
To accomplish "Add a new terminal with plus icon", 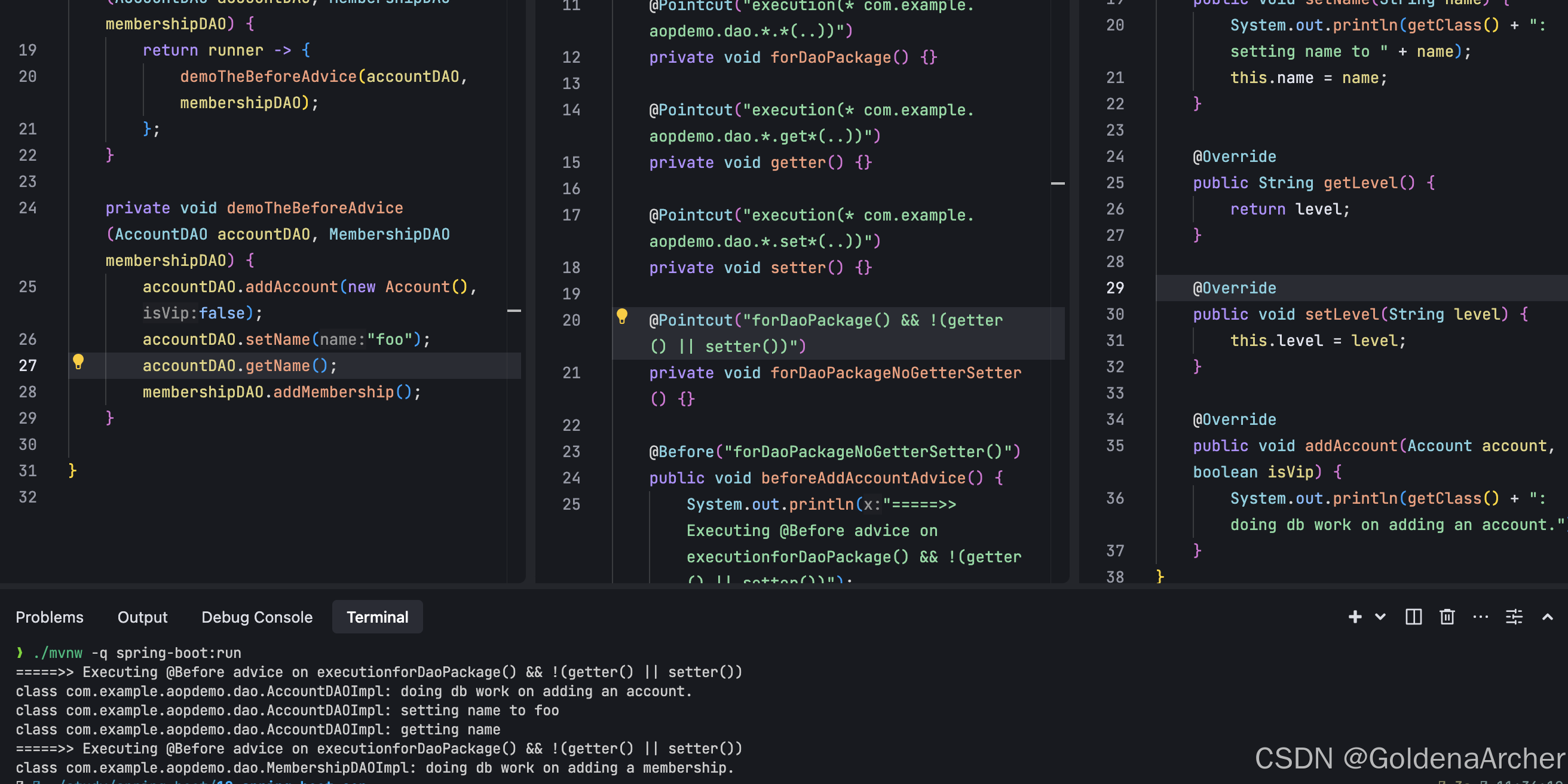I will pyautogui.click(x=1355, y=617).
